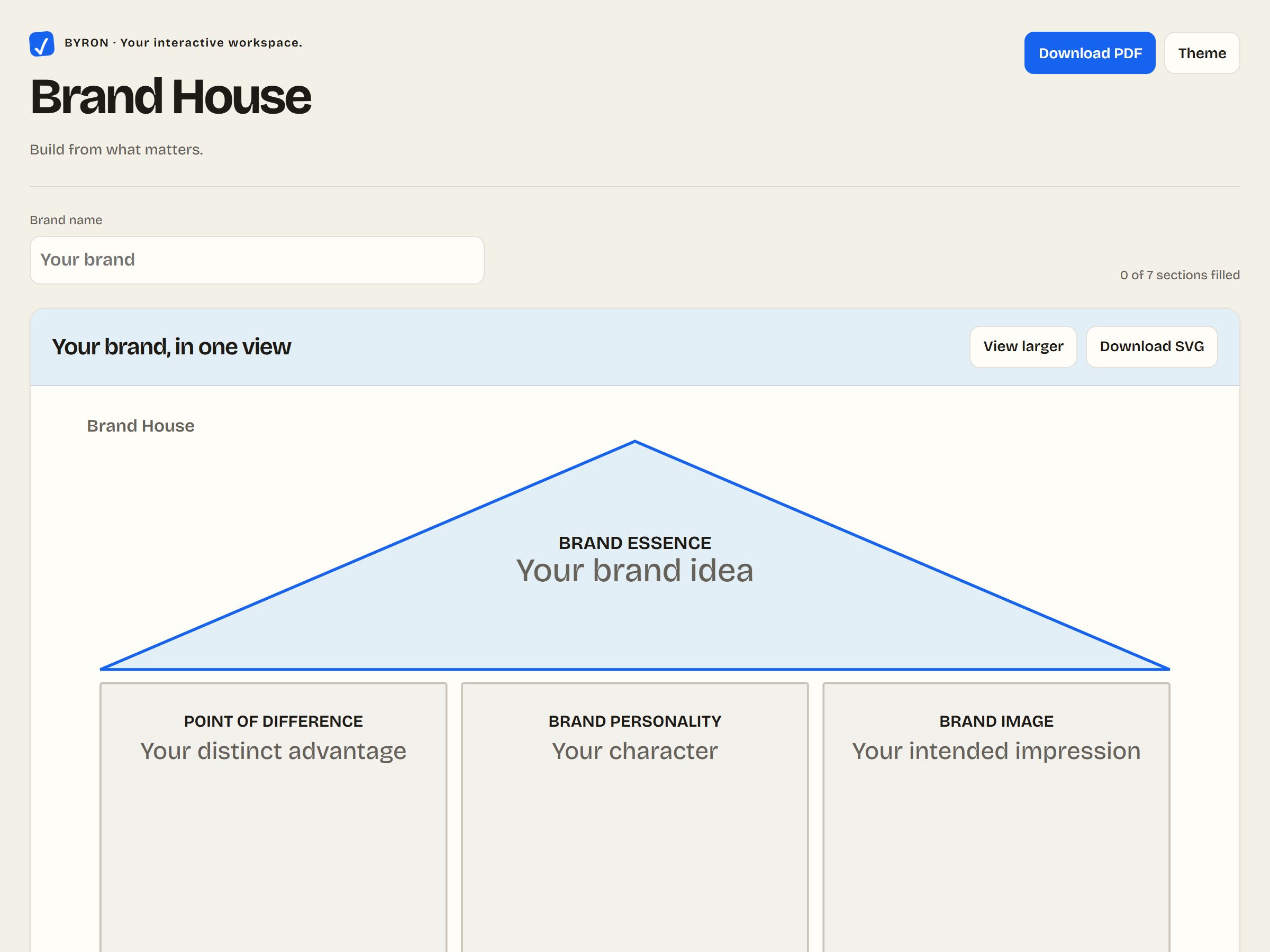This screenshot has height=952, width=1270.
Task: Select the Brand Personality pillar
Action: pyautogui.click(x=635, y=817)
